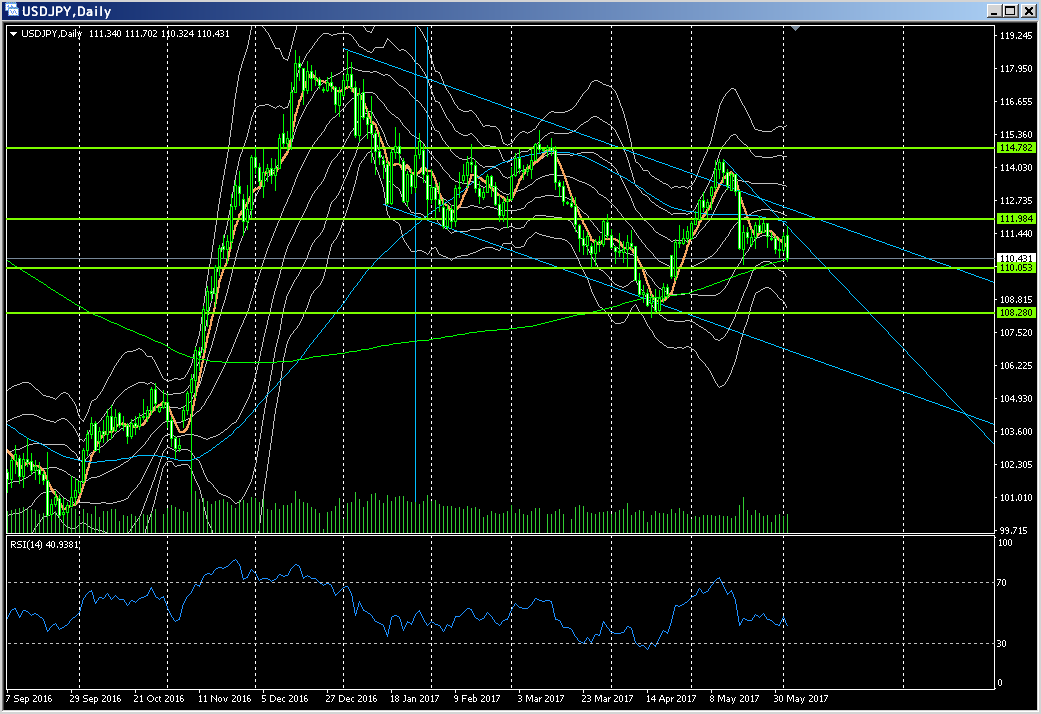The height and width of the screenshot is (714, 1041).
Task: Click the 7 Sep 2016 date label
Action: click(x=30, y=698)
